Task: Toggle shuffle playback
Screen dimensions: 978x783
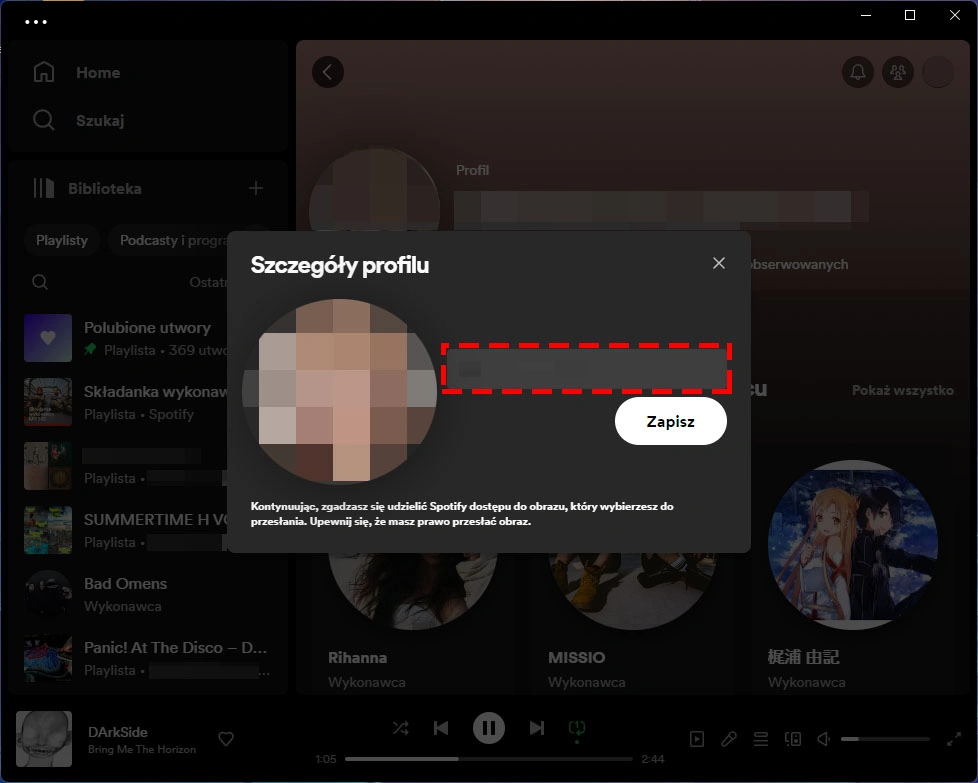Action: [x=400, y=727]
